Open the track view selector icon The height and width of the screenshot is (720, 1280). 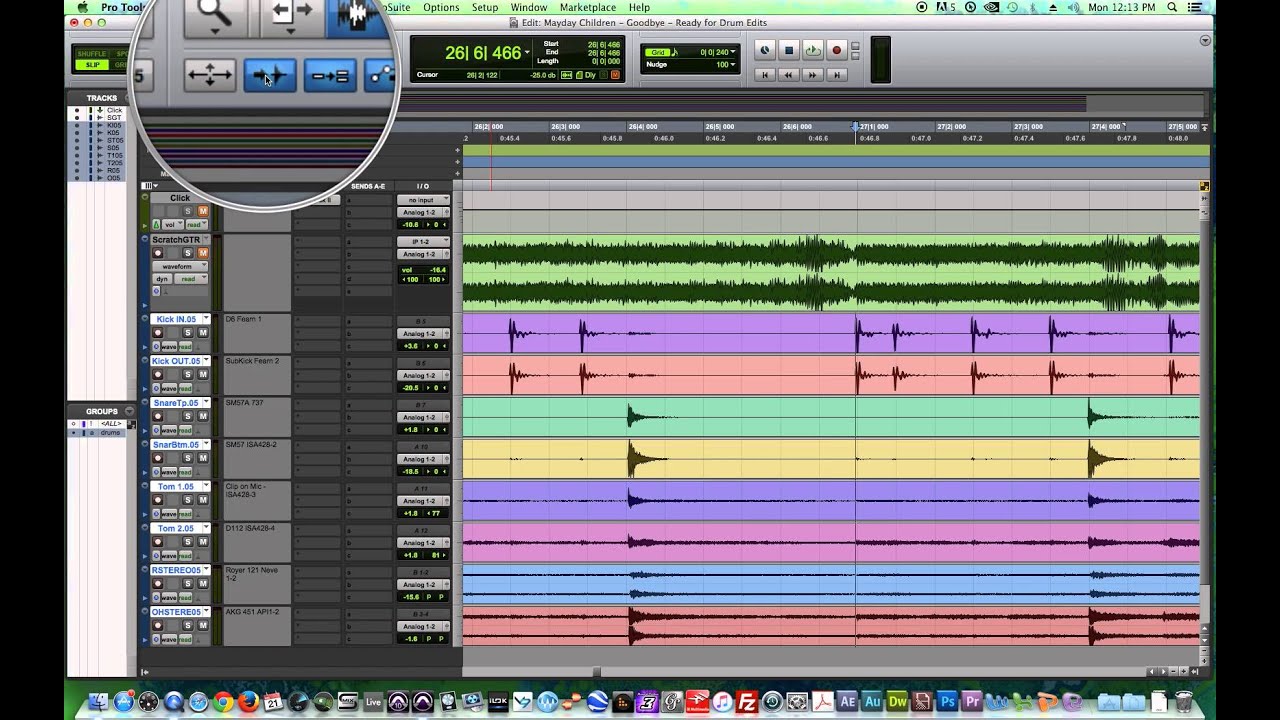point(149,186)
